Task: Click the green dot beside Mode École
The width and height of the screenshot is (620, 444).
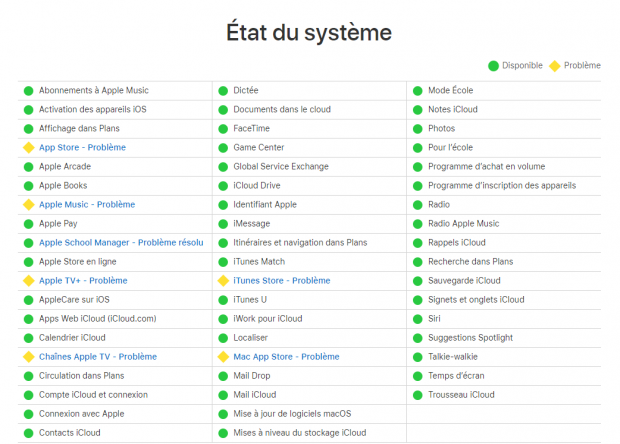Action: [418, 91]
